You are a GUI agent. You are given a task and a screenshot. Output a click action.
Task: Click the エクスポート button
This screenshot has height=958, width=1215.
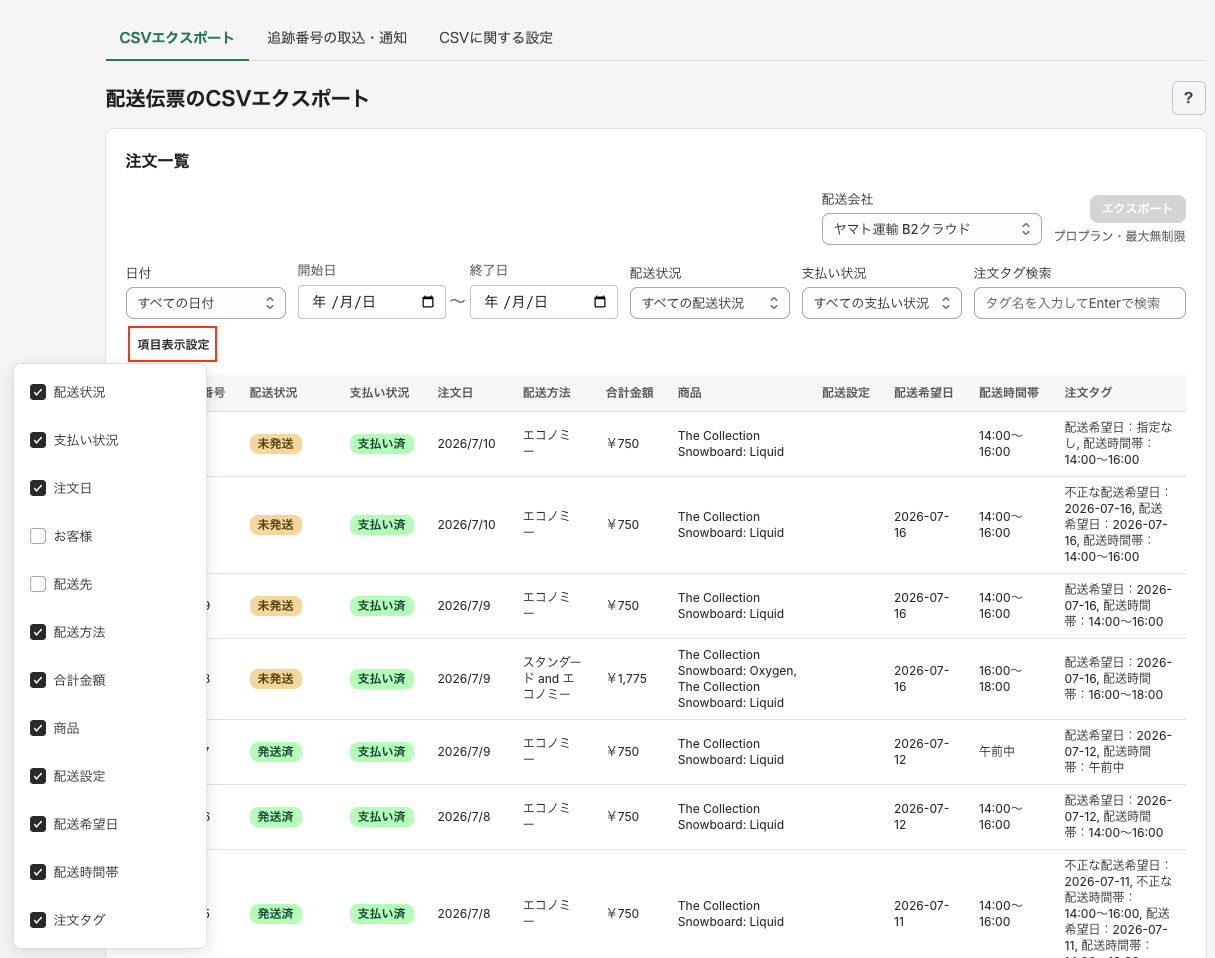(x=1138, y=209)
